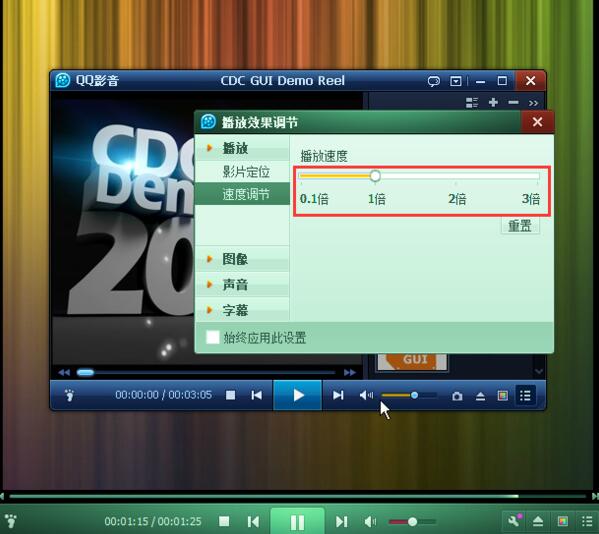Open the title bar dropdown menu icon
Screen dimensions: 599x534
click(x=456, y=81)
